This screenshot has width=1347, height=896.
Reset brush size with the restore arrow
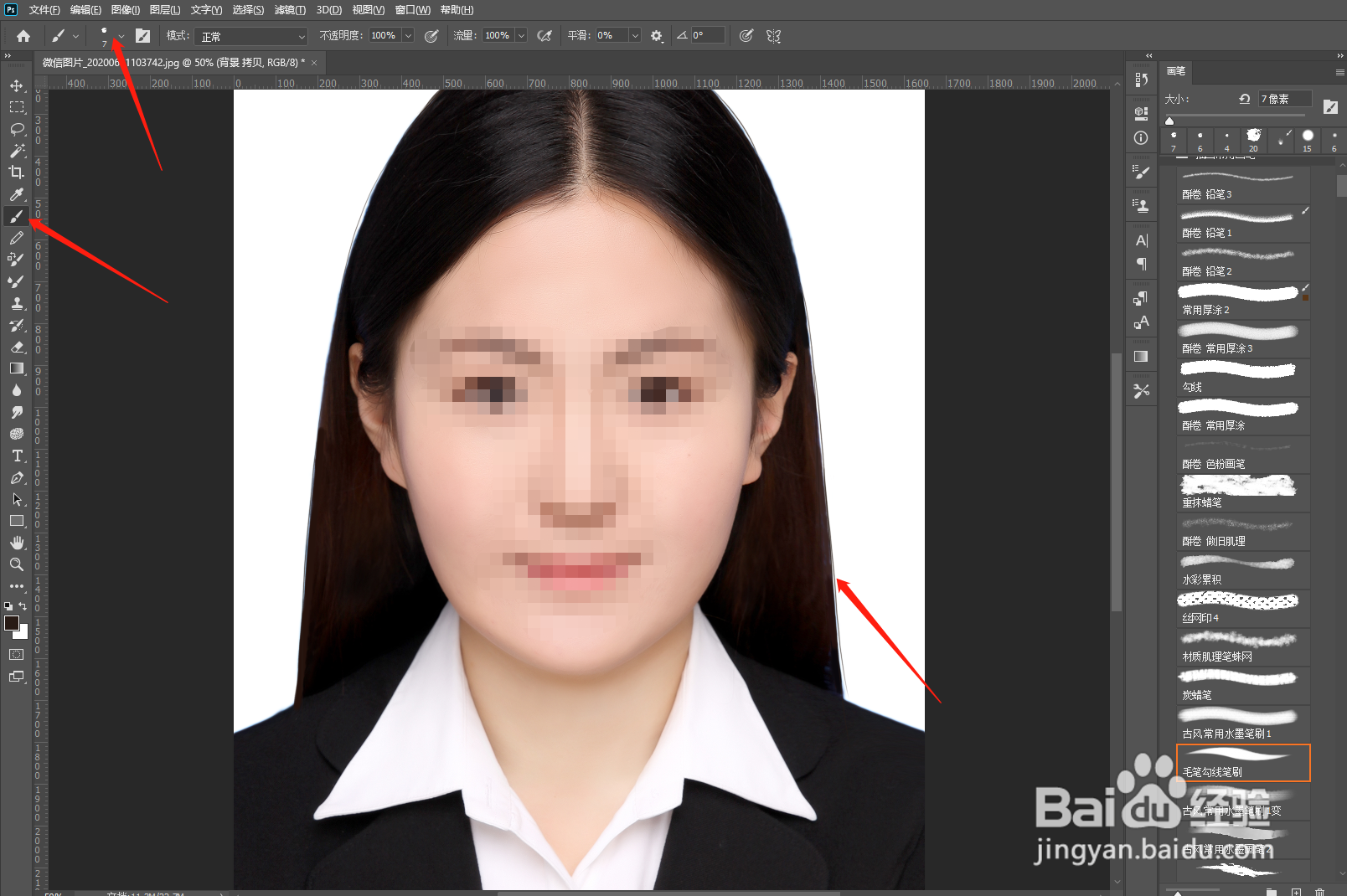[x=1245, y=99]
